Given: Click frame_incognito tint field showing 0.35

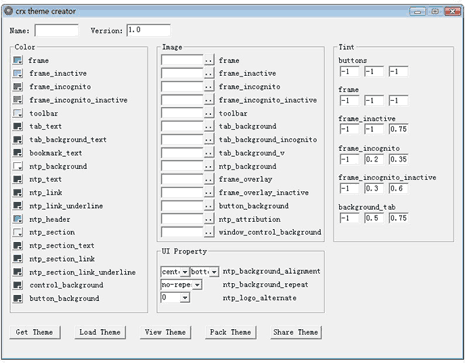Looking at the screenshot, I should click(398, 159).
